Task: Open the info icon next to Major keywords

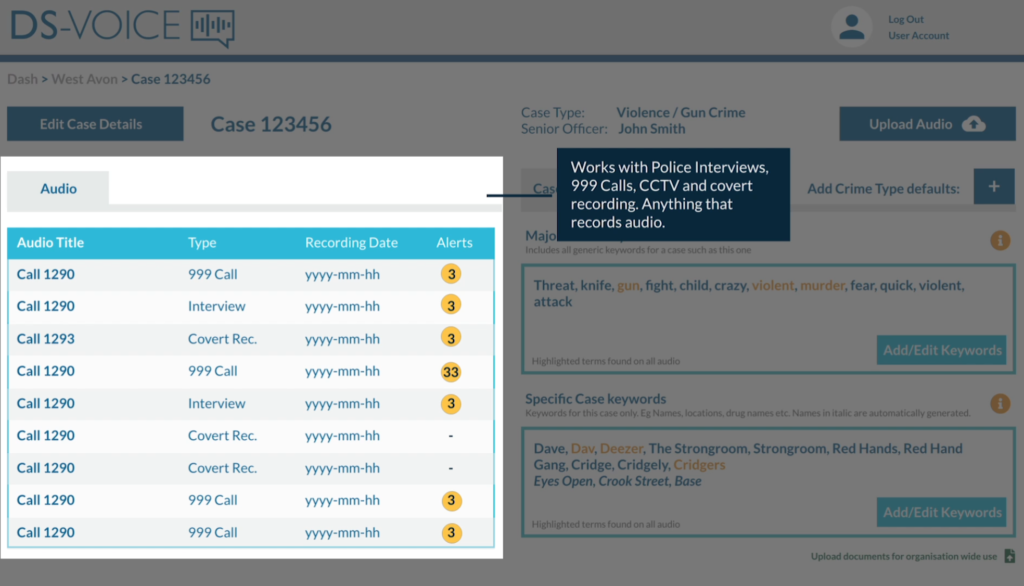Action: click(1000, 240)
